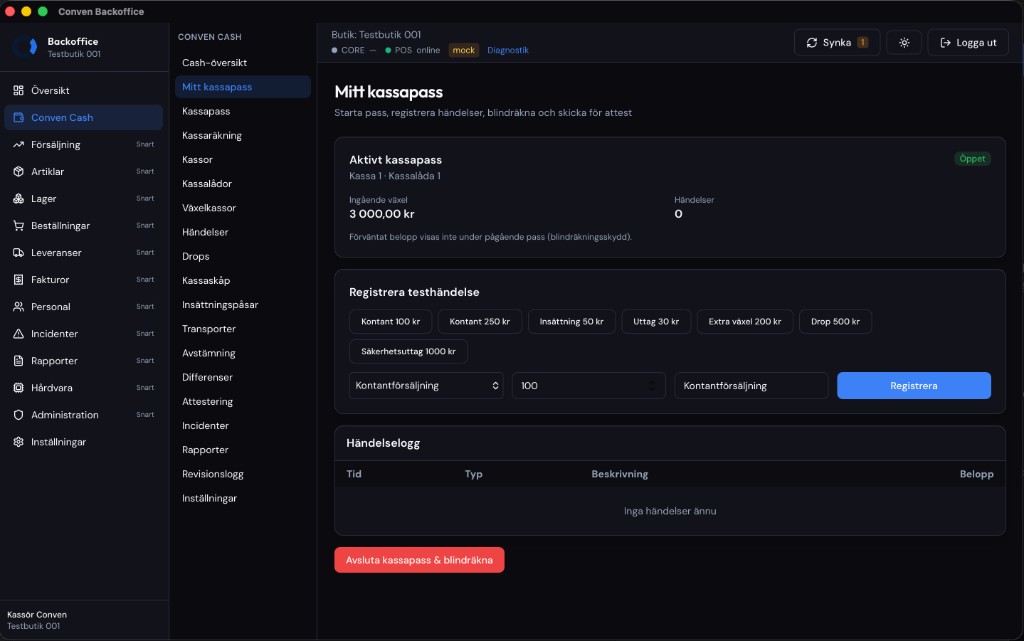Toggle light theme with sun icon
This screenshot has height=641, width=1024.
[904, 42]
